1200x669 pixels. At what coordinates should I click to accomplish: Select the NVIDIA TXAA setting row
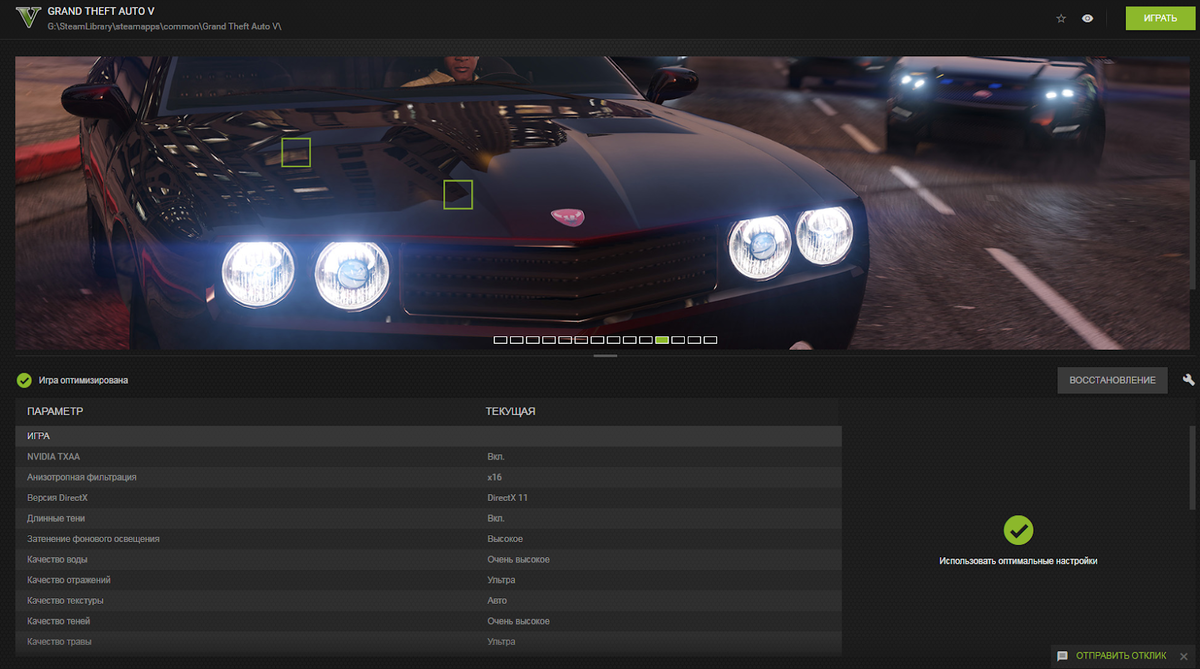[428, 456]
